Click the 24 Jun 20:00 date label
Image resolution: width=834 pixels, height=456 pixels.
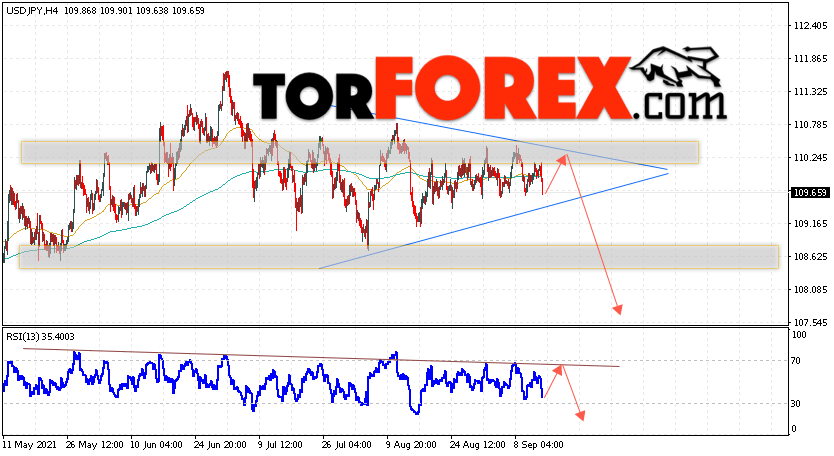pos(220,445)
